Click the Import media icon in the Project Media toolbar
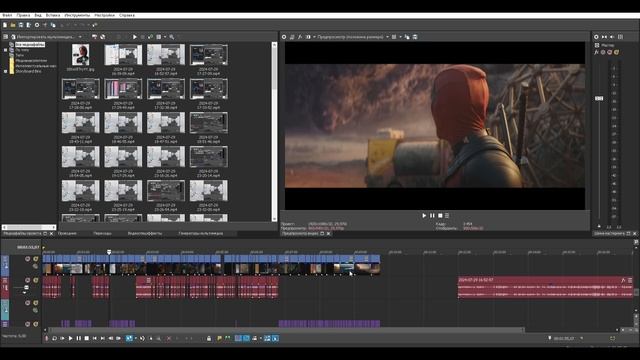This screenshot has height=360, width=640. pyautogui.click(x=13, y=37)
